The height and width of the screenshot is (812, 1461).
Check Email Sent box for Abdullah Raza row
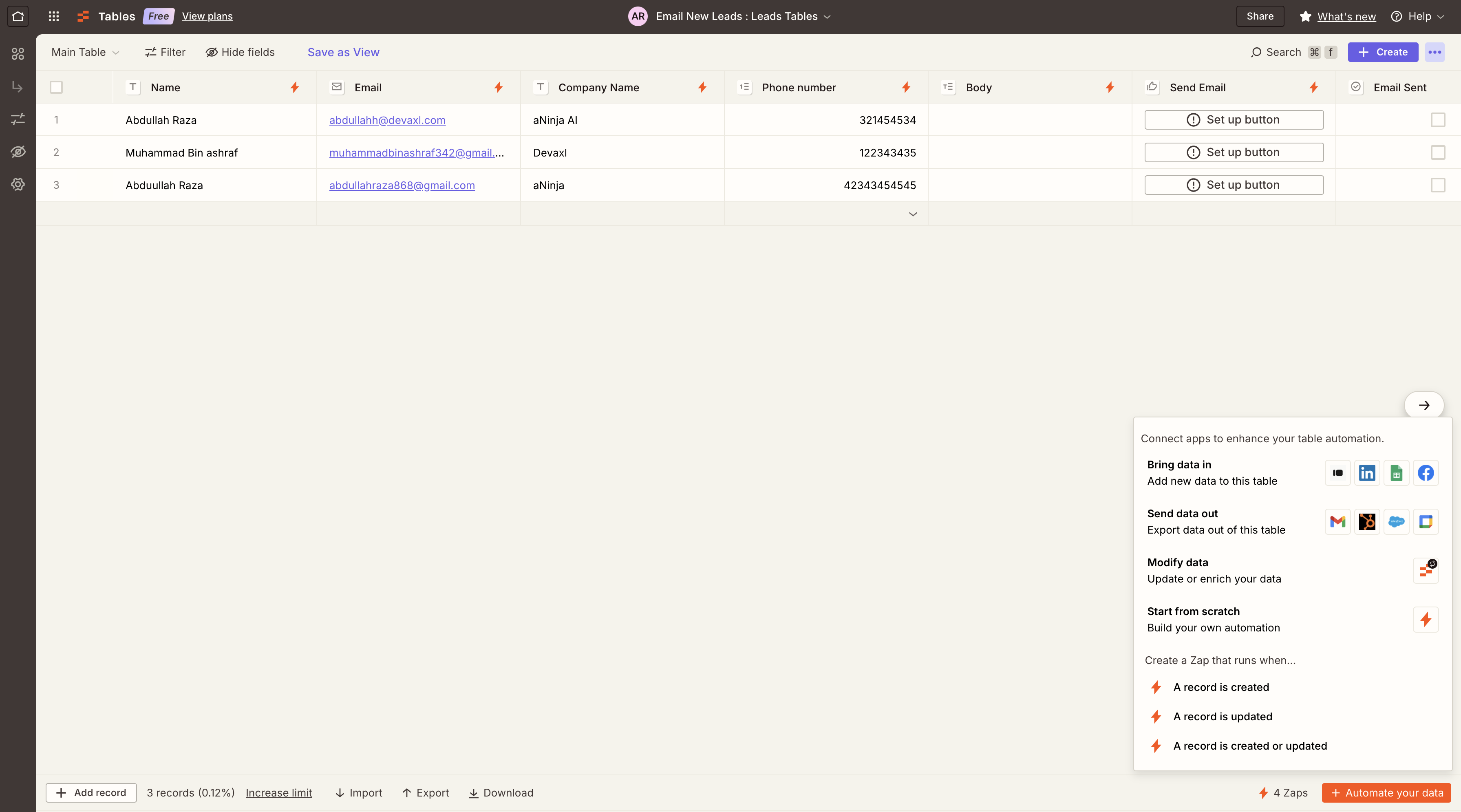click(1437, 120)
